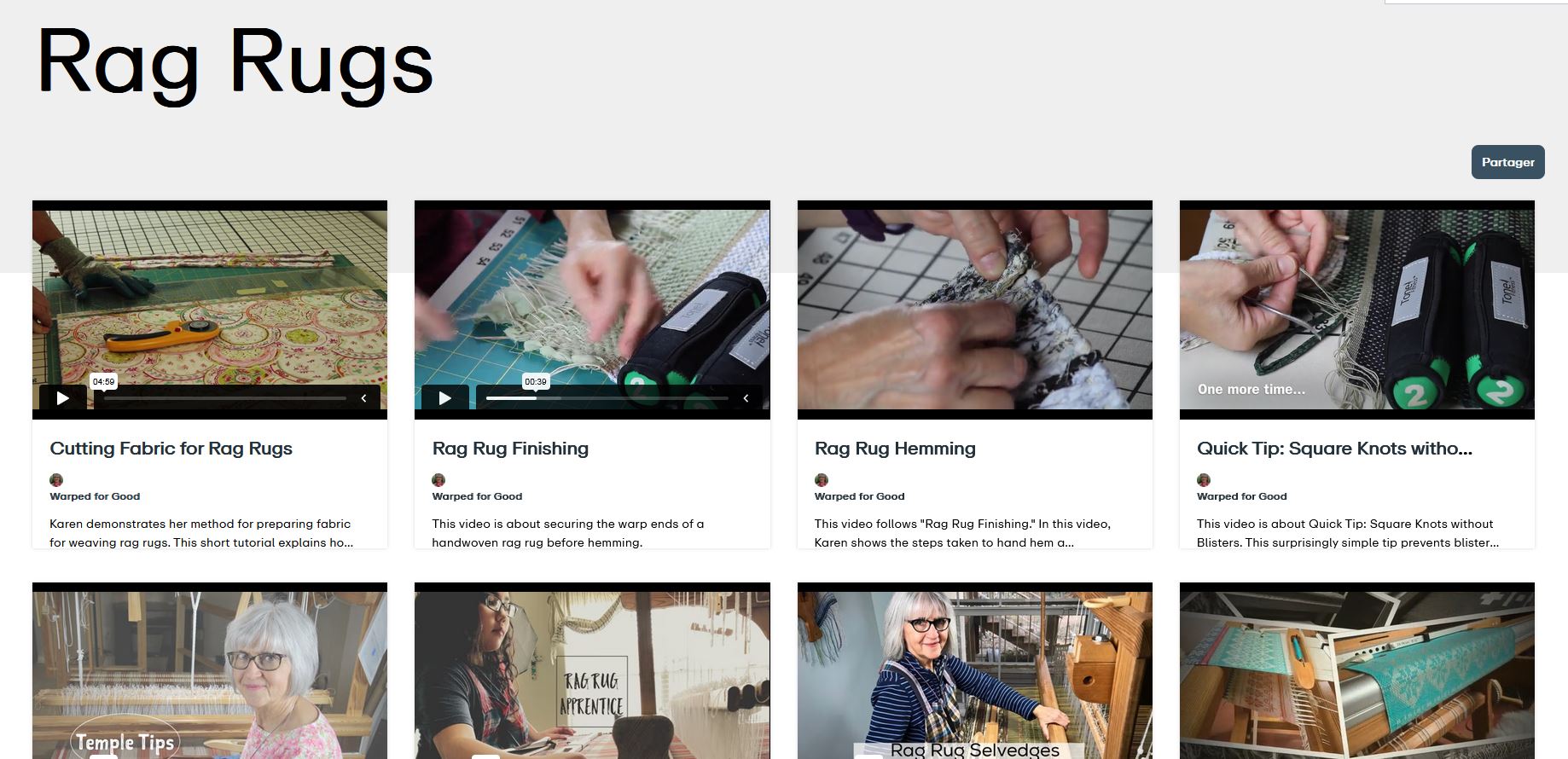The height and width of the screenshot is (759, 1568).
Task: Open Quick Tip: Square Knots title link
Action: pyautogui.click(x=1334, y=449)
